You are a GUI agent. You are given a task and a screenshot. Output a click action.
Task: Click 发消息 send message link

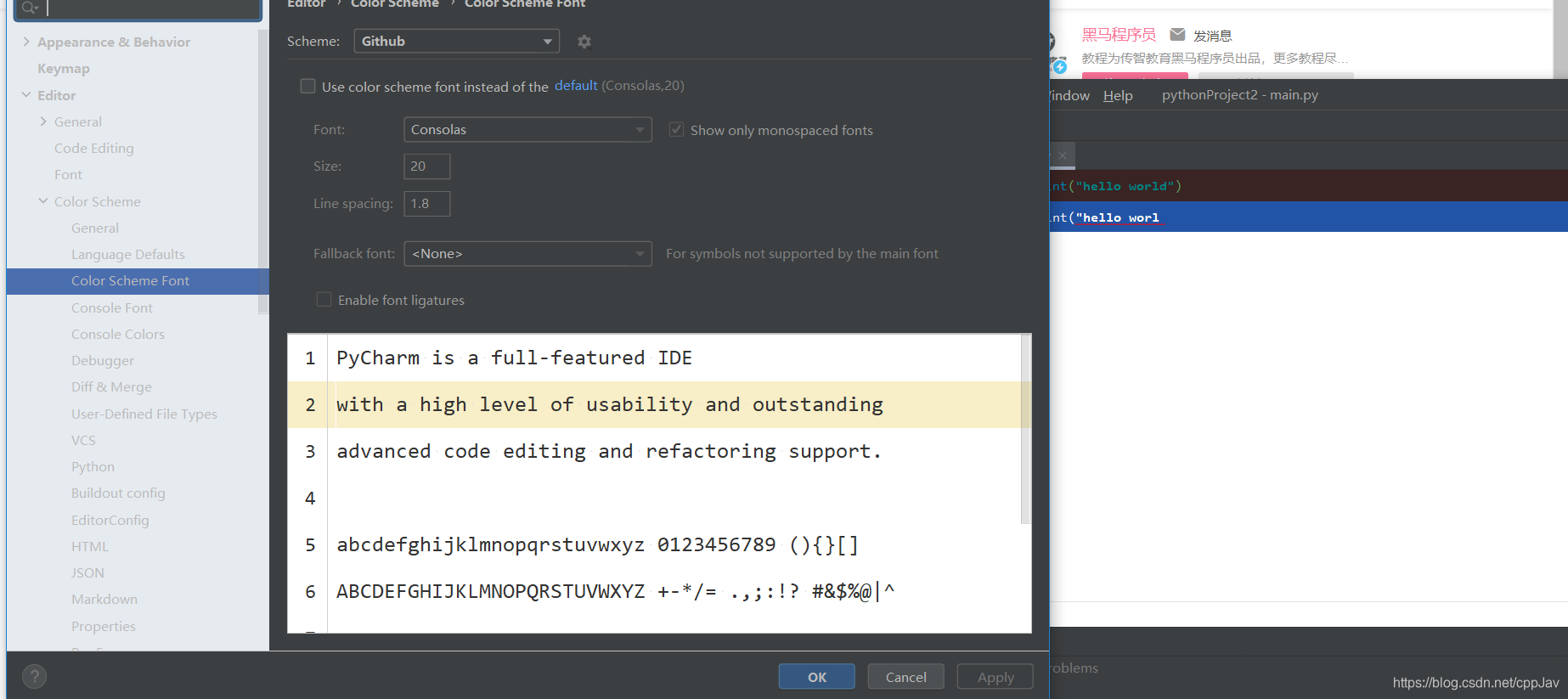click(1212, 36)
